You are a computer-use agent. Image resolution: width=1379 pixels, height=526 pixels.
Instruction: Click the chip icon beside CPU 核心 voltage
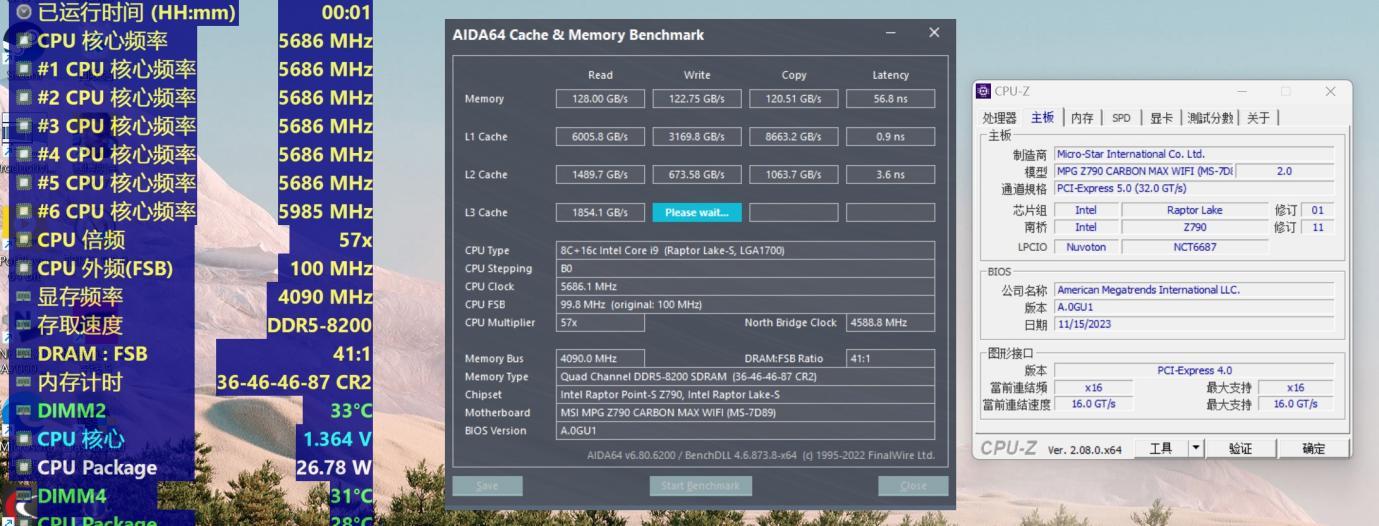coord(24,439)
